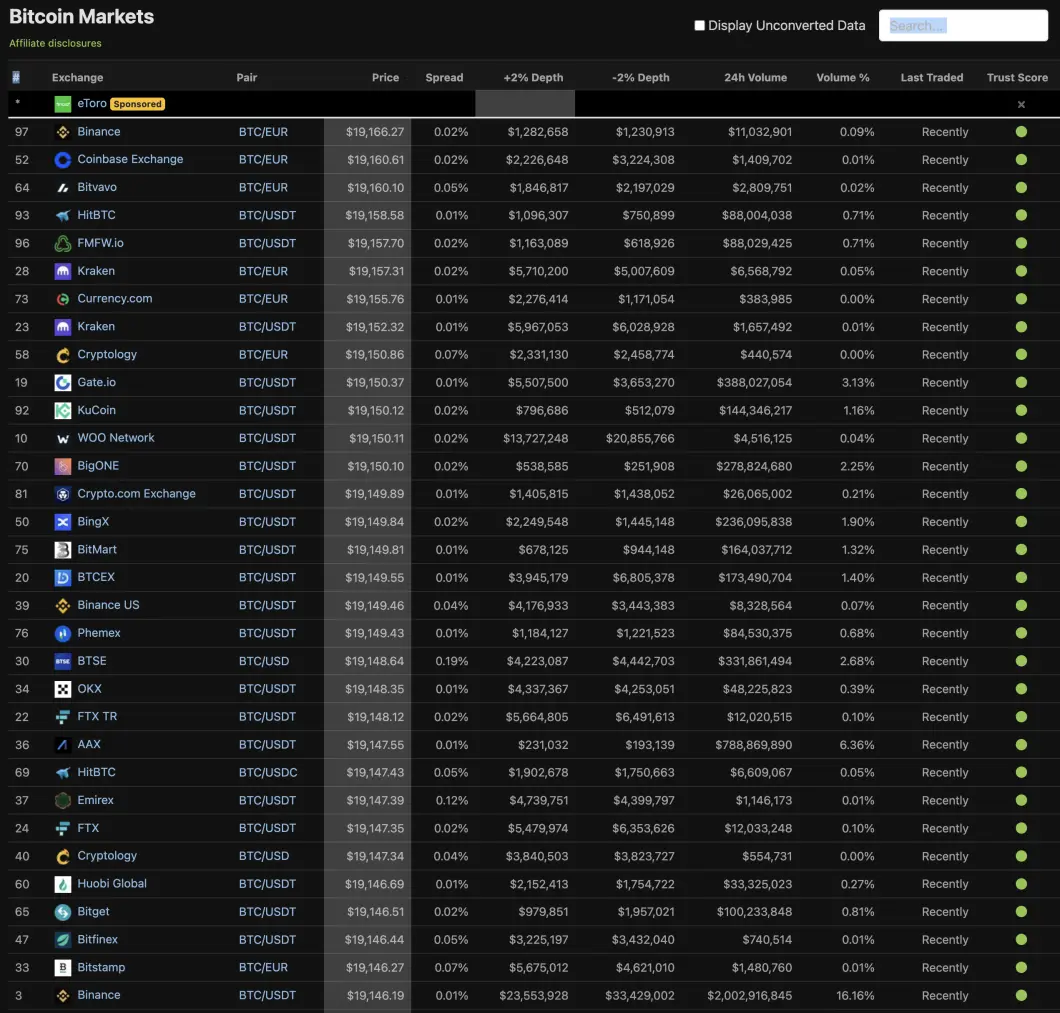The height and width of the screenshot is (1013, 1060).
Task: Click the Sponsored badge next to eToro
Action: click(x=138, y=104)
